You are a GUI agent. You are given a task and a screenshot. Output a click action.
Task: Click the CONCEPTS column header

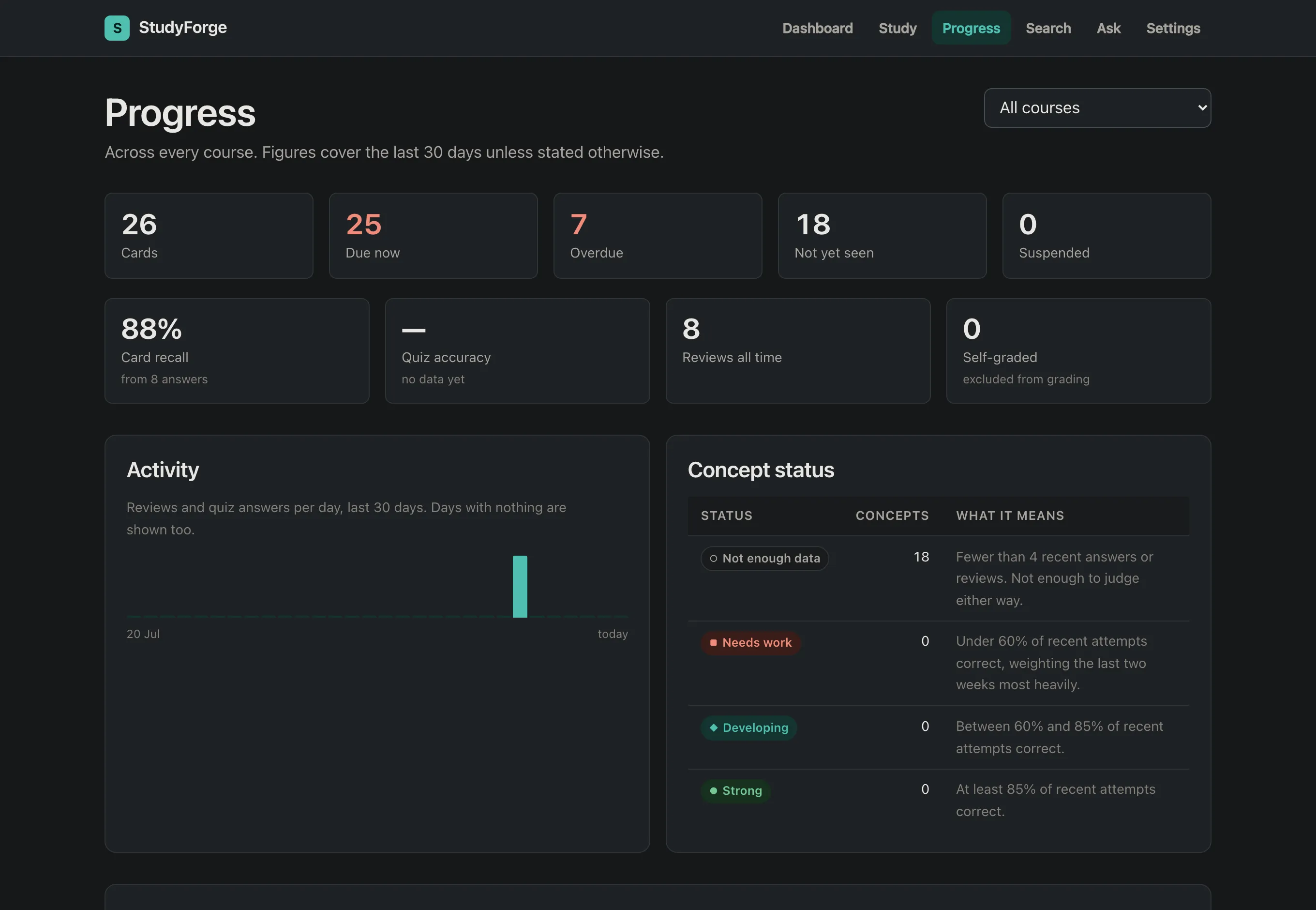(x=892, y=516)
